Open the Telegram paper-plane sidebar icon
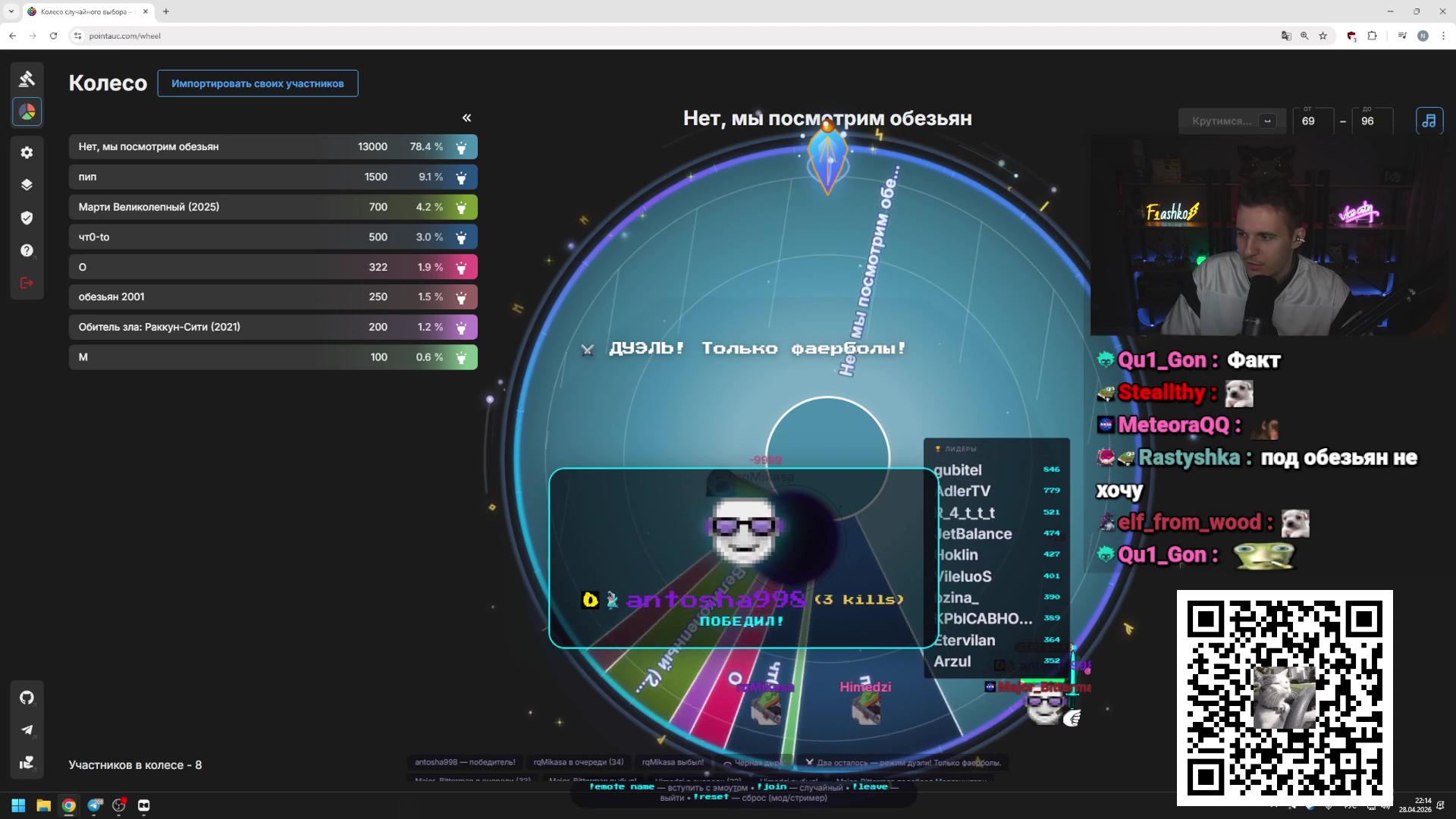Viewport: 1456px width, 819px height. (27, 730)
